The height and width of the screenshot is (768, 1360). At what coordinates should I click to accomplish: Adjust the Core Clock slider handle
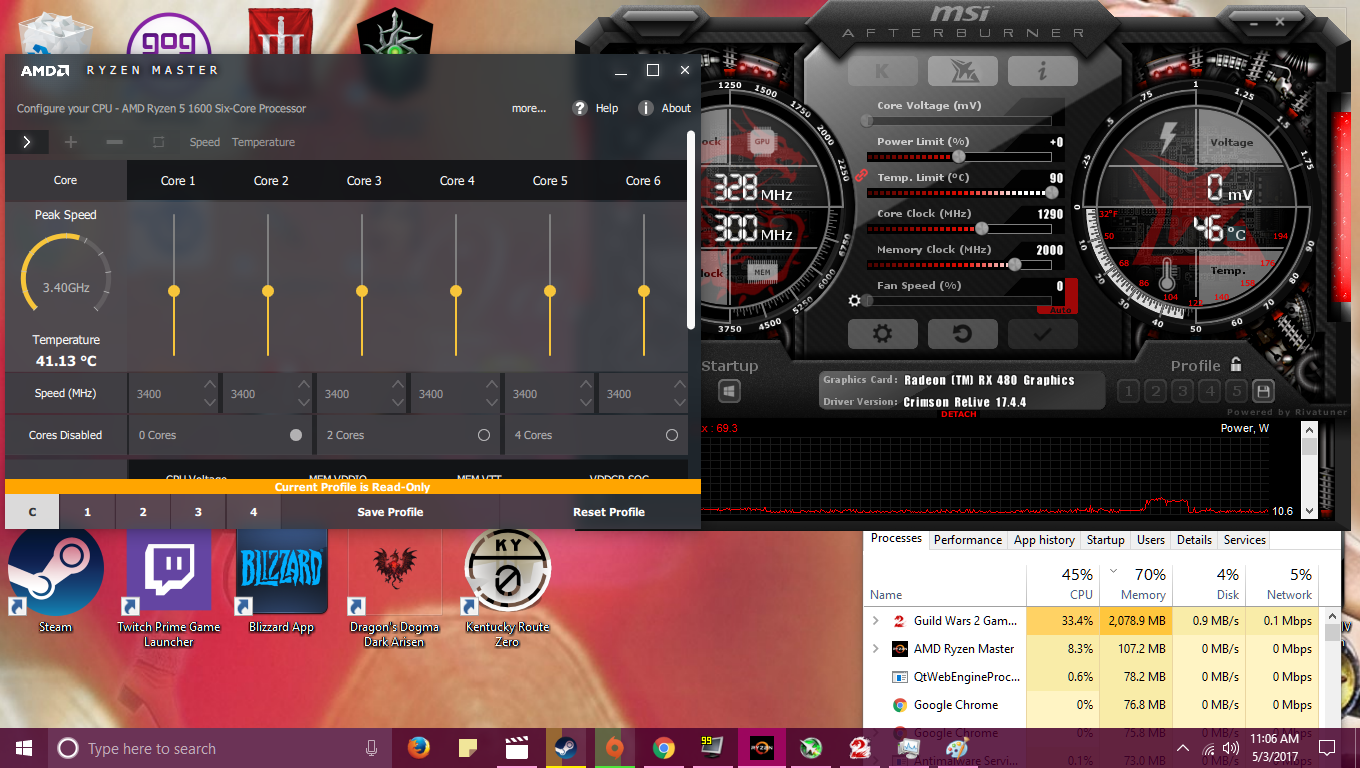click(982, 228)
